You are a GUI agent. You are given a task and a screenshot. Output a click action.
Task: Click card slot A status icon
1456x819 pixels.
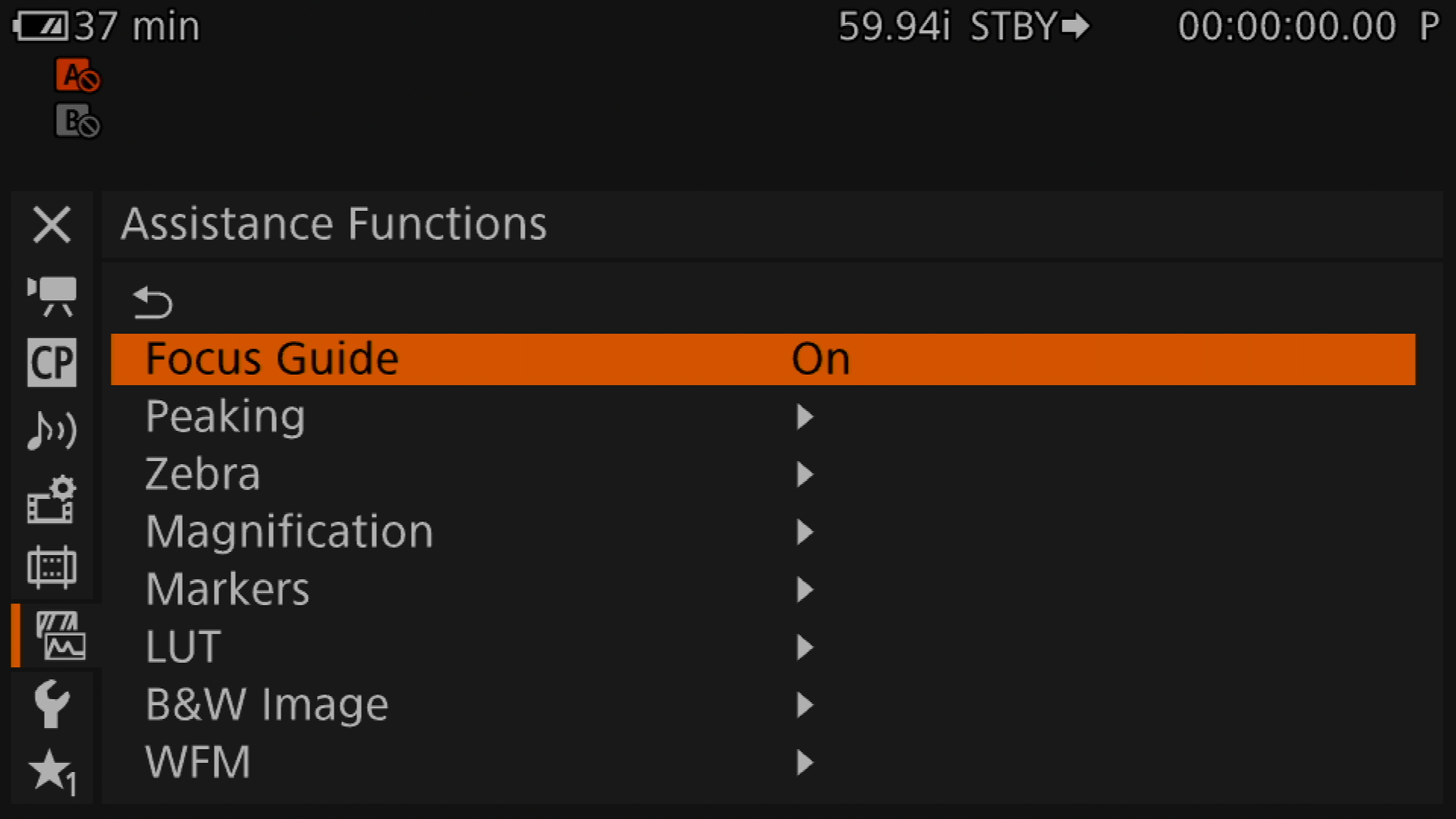point(77,75)
